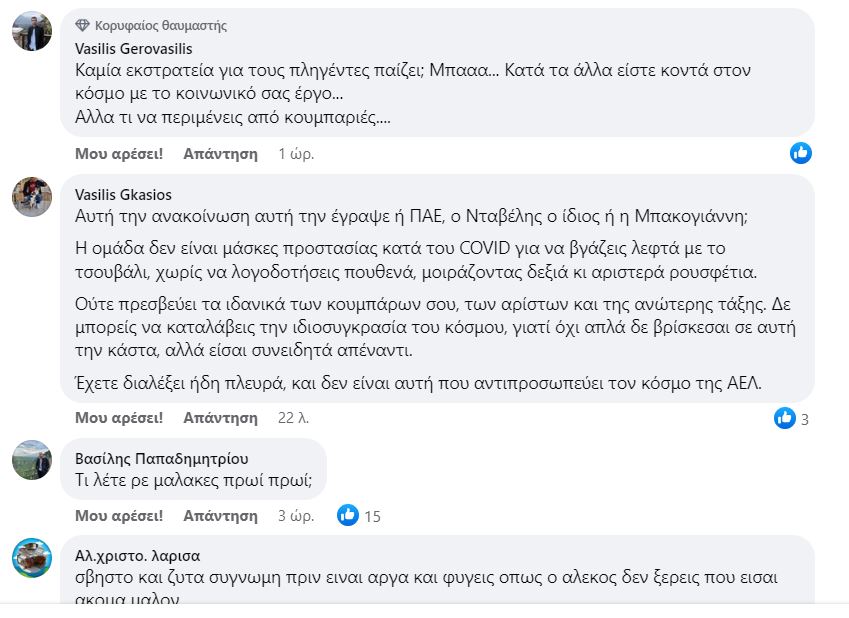Viewport: 849px width, 618px height.
Task: Like the Vasilis Gerovasilis comment
Action: pos(119,154)
